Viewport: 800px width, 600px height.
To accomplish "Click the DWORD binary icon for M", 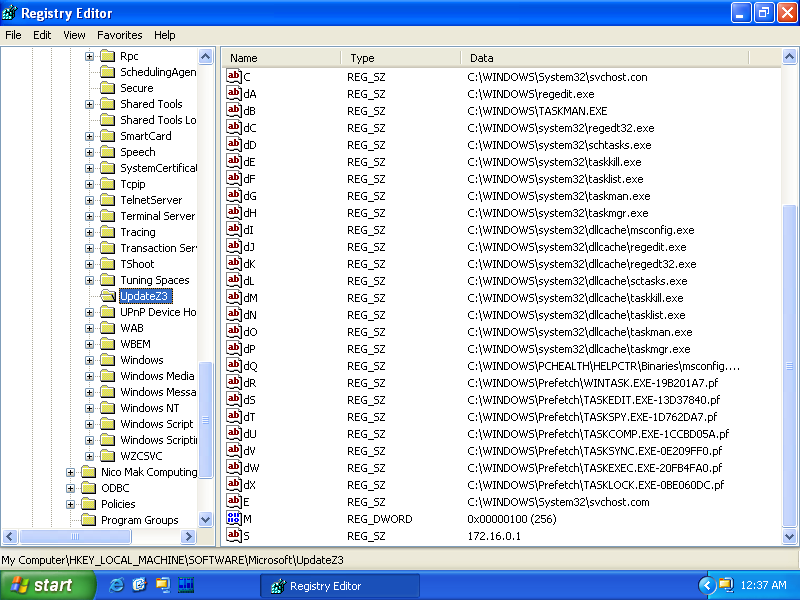I will (x=234, y=518).
